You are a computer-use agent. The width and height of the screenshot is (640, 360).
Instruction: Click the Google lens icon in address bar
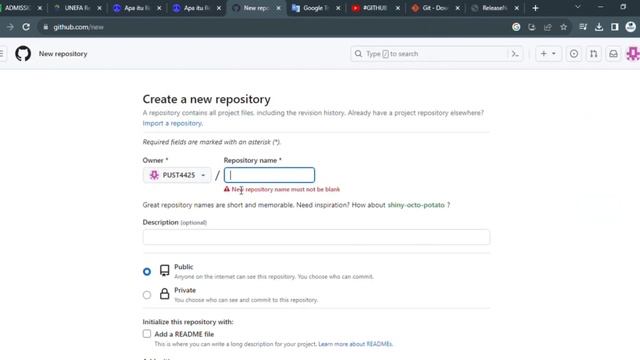(x=516, y=27)
